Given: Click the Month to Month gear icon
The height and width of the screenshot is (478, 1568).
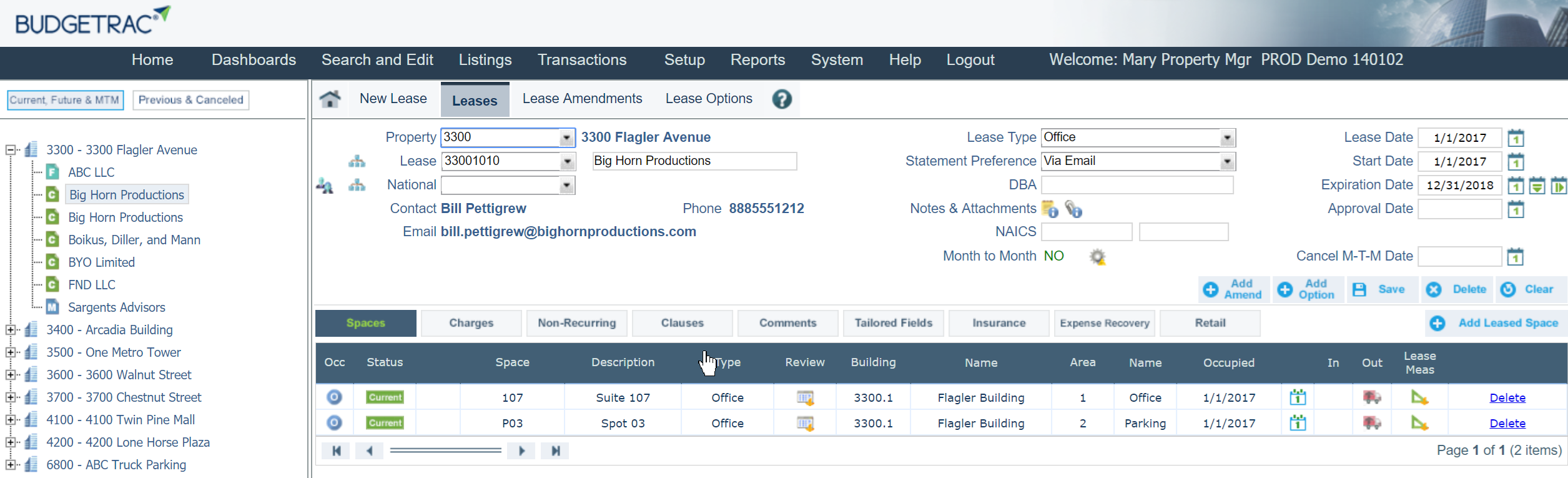Looking at the screenshot, I should [x=1097, y=257].
